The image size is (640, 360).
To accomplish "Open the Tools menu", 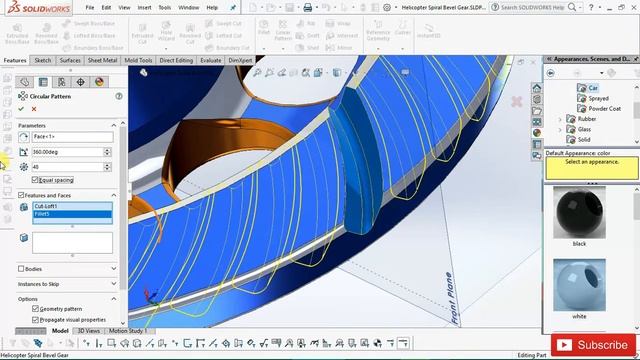I will point(164,7).
